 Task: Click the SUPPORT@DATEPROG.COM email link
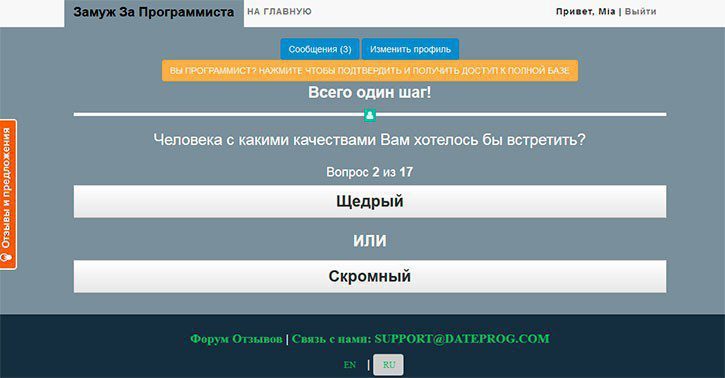(462, 339)
